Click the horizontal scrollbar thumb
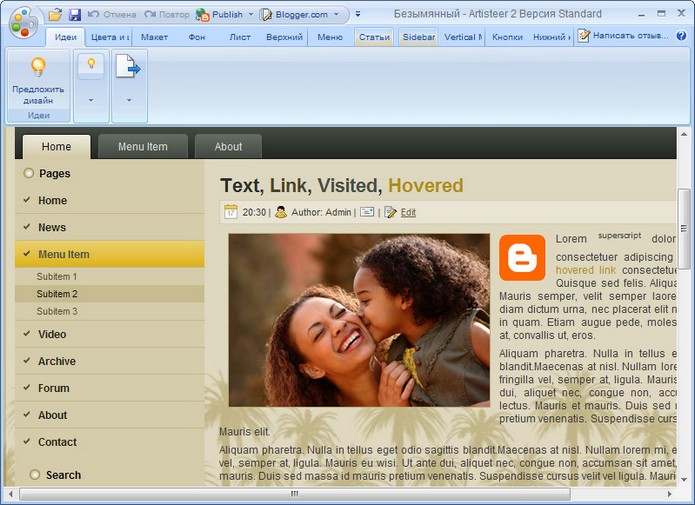Viewport: 695px width, 505px height. pyautogui.click(x=294, y=494)
